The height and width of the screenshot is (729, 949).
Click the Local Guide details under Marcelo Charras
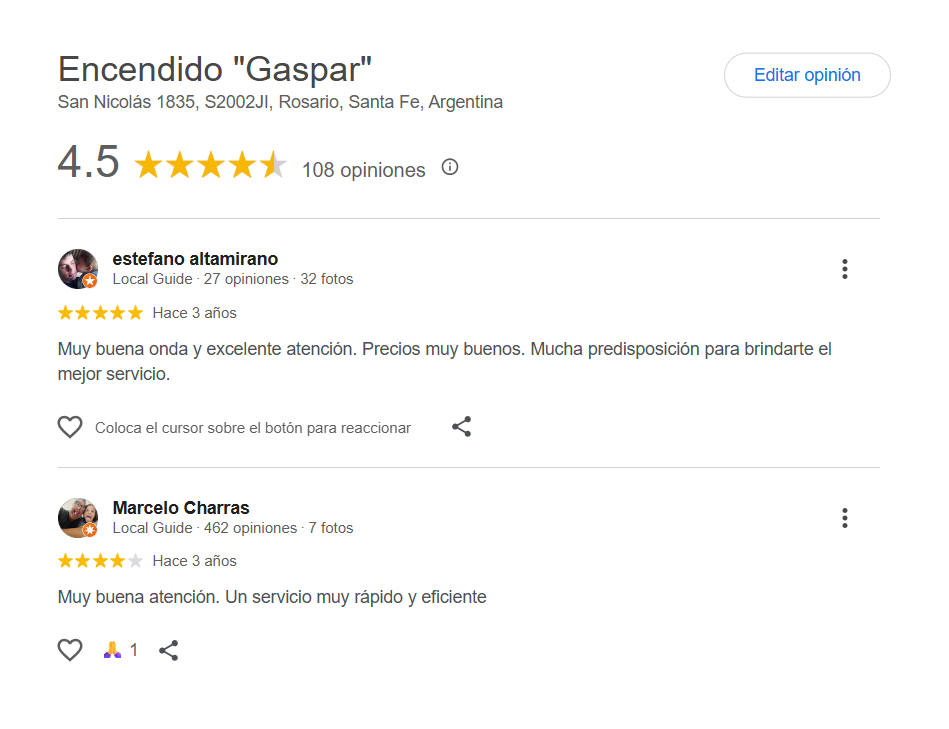pyautogui.click(x=232, y=528)
